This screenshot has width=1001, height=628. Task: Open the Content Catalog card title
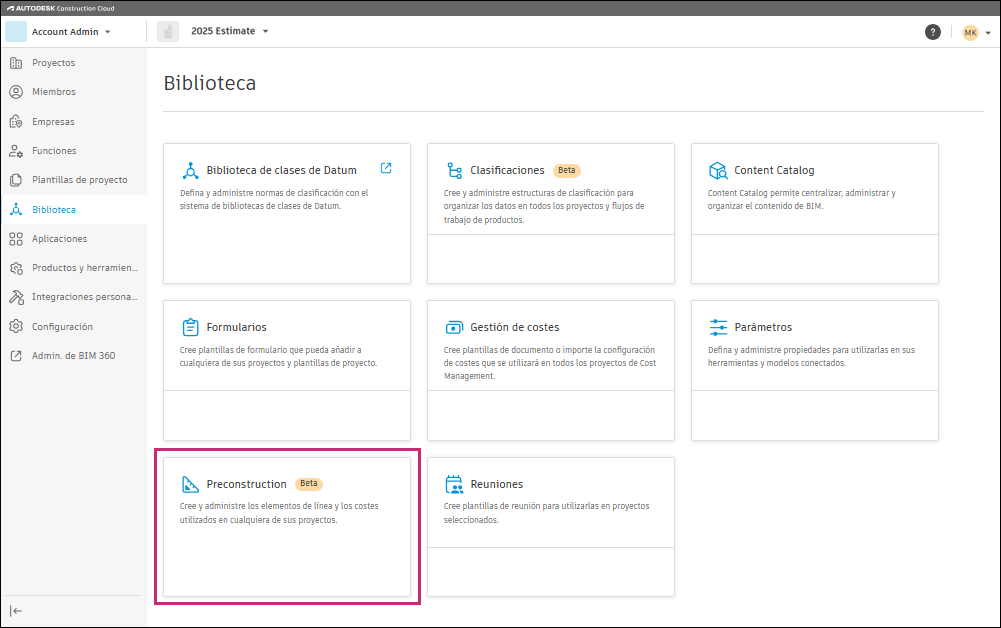click(x=774, y=170)
